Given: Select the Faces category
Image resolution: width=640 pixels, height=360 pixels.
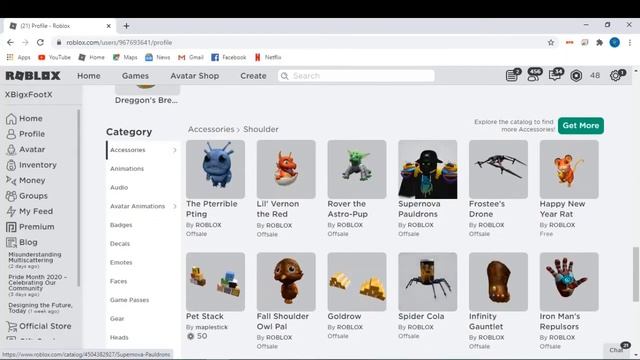Looking at the screenshot, I should pyautogui.click(x=118, y=281).
